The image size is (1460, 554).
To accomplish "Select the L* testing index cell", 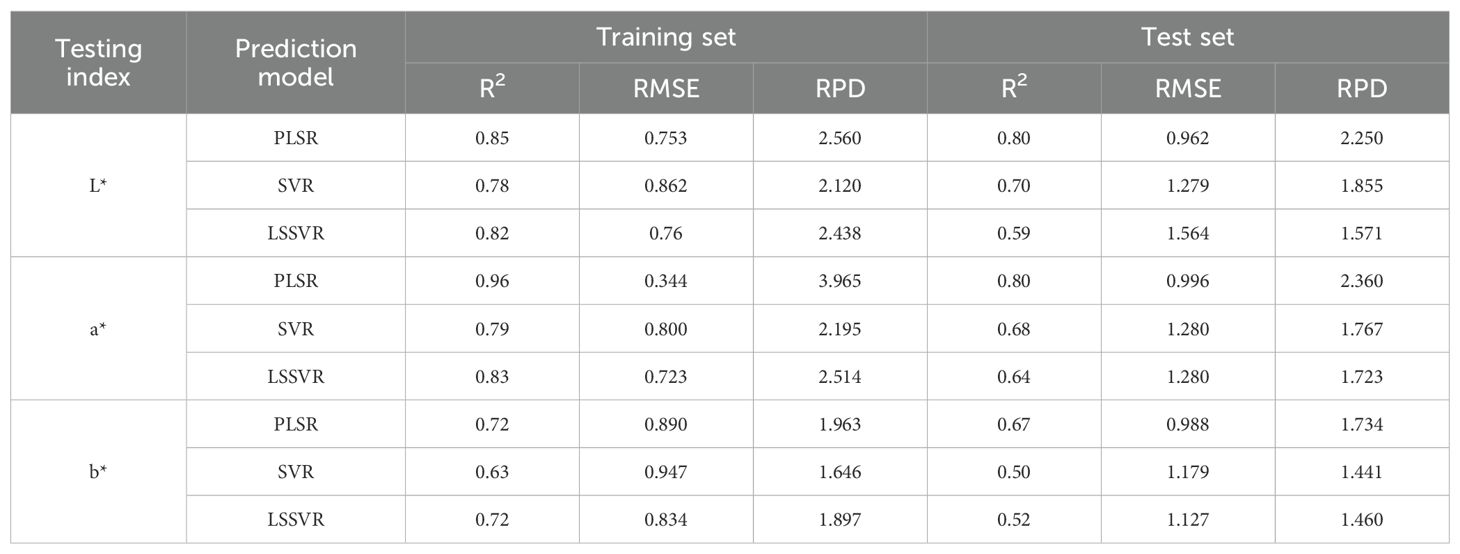I will tap(98, 185).
